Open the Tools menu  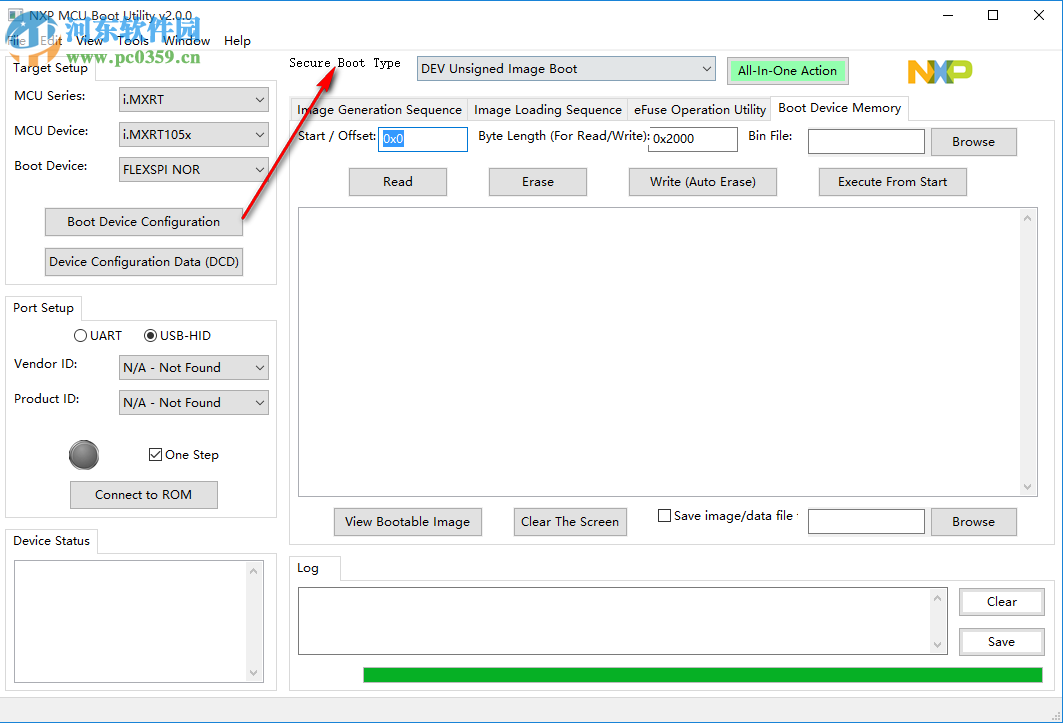tap(132, 41)
